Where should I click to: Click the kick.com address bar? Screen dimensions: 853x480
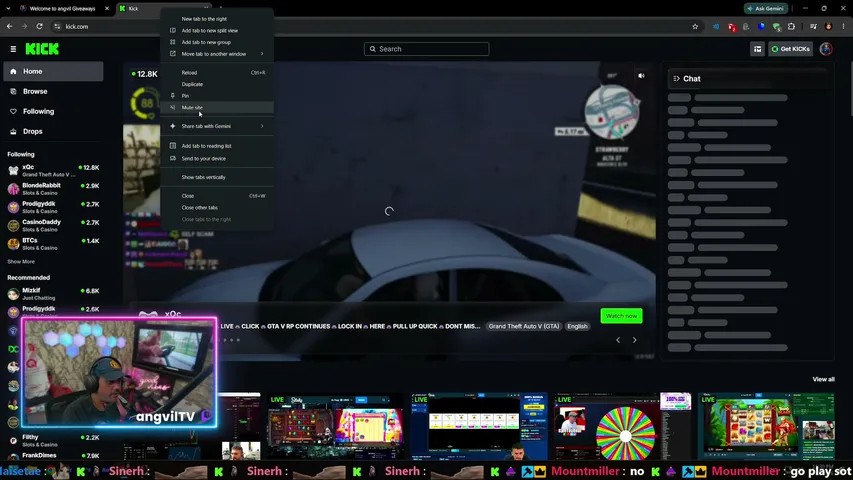pyautogui.click(x=370, y=26)
